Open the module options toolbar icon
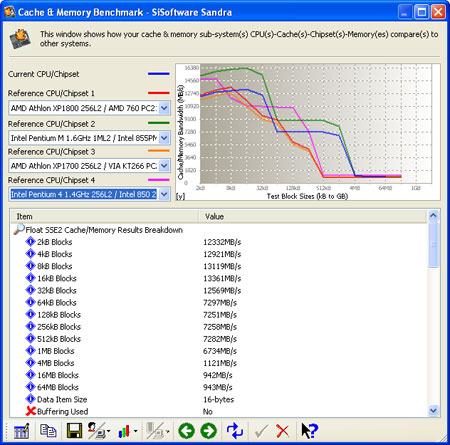The image size is (450, 445). (x=22, y=431)
